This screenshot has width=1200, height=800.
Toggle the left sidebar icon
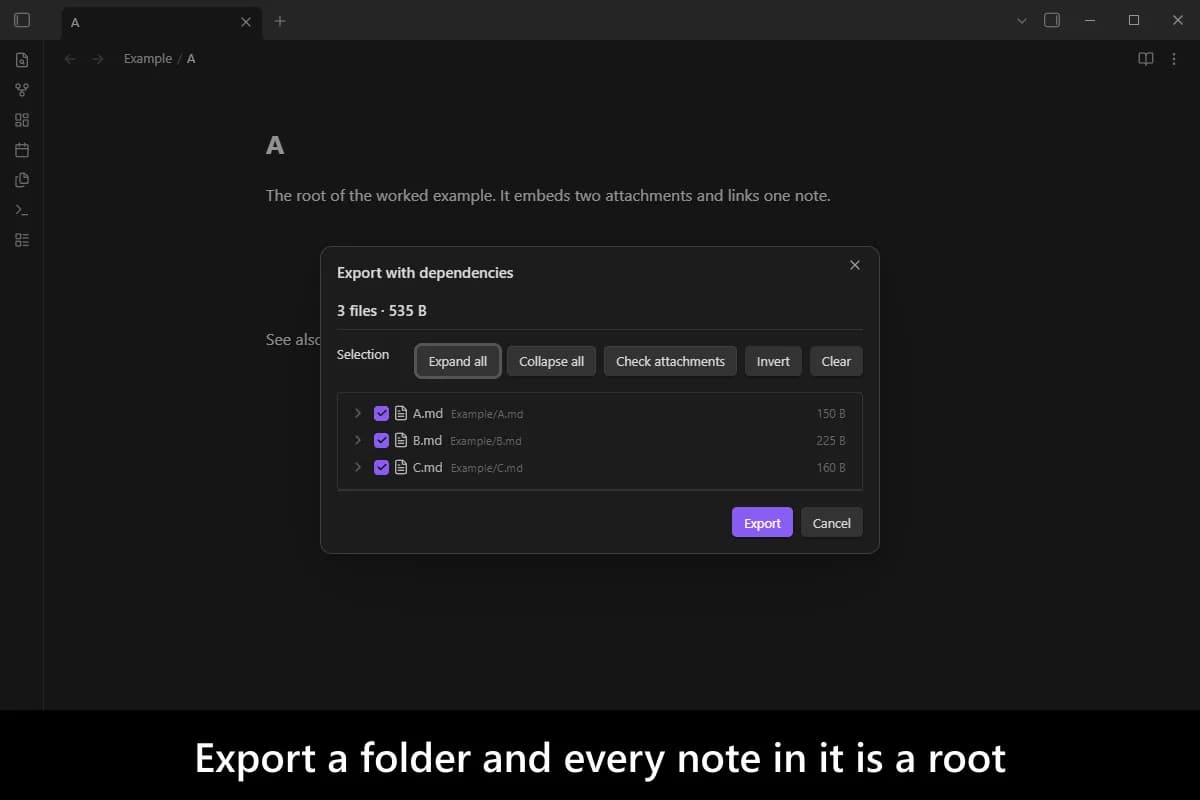point(22,20)
